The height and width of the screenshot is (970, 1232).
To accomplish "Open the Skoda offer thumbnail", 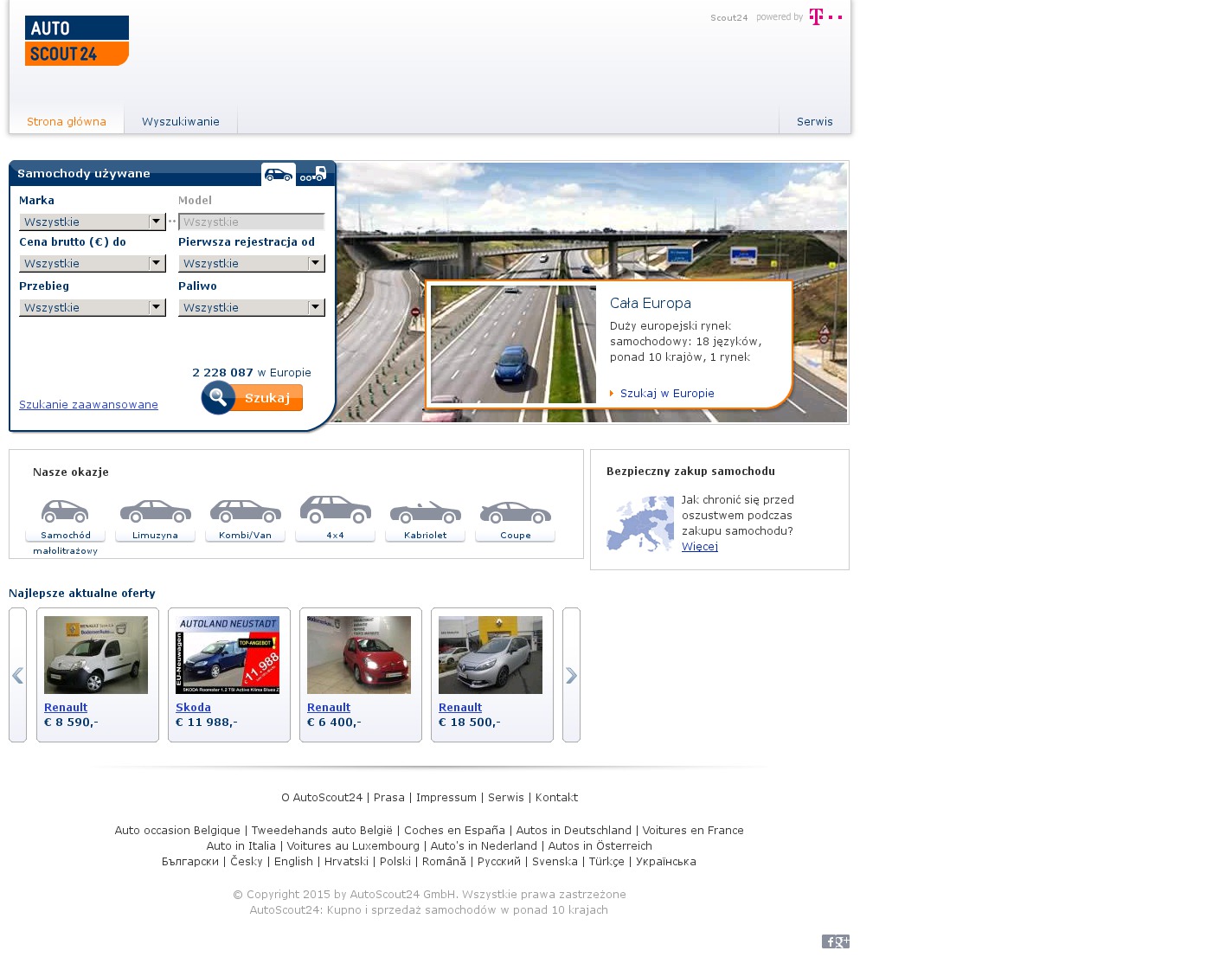I will pyautogui.click(x=228, y=655).
